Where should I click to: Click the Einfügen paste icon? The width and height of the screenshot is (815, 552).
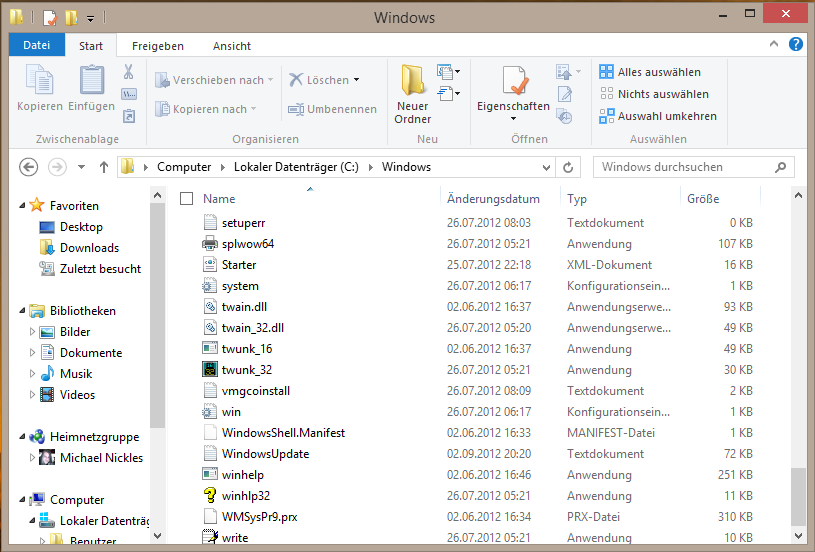[x=91, y=81]
